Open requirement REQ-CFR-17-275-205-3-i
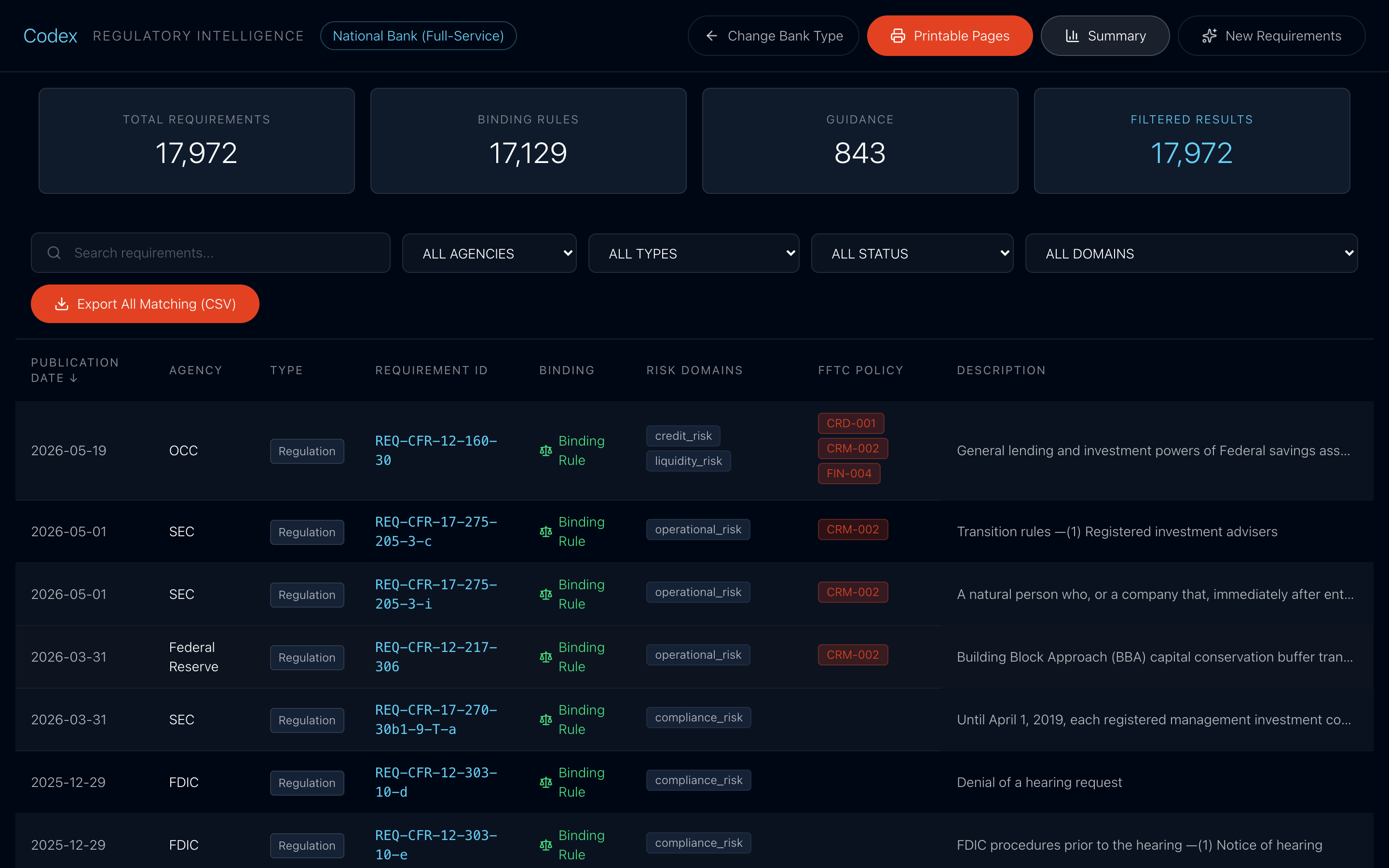Viewport: 1389px width, 868px height. point(436,594)
